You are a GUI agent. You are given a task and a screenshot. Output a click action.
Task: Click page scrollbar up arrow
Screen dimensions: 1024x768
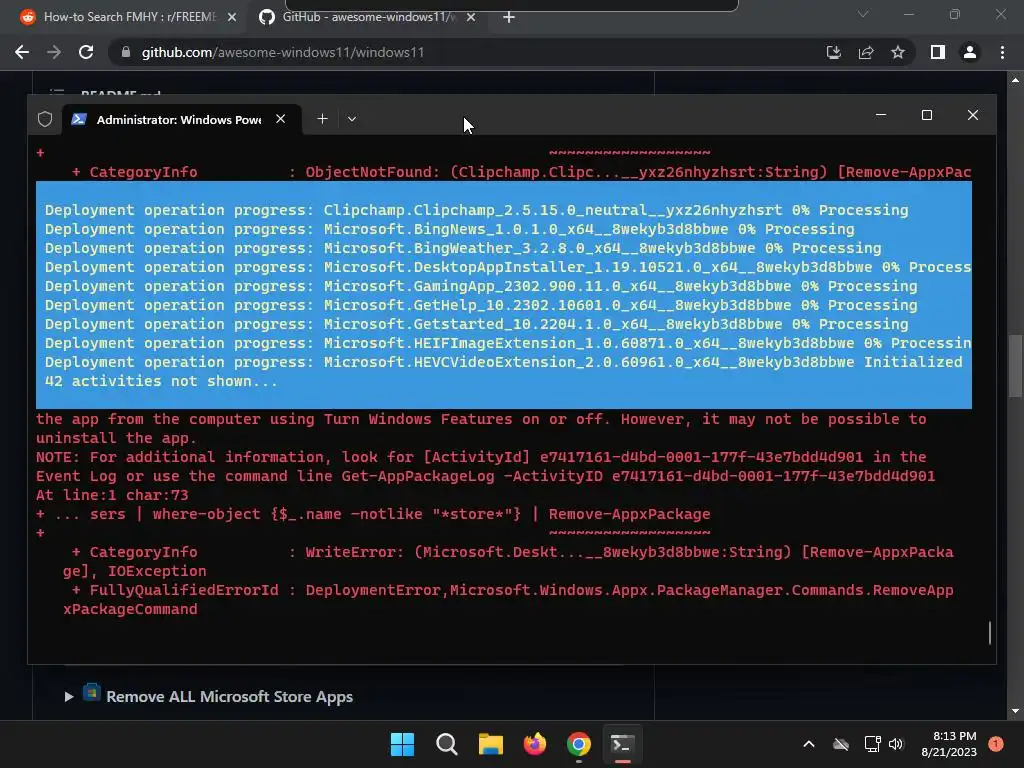[1015, 80]
